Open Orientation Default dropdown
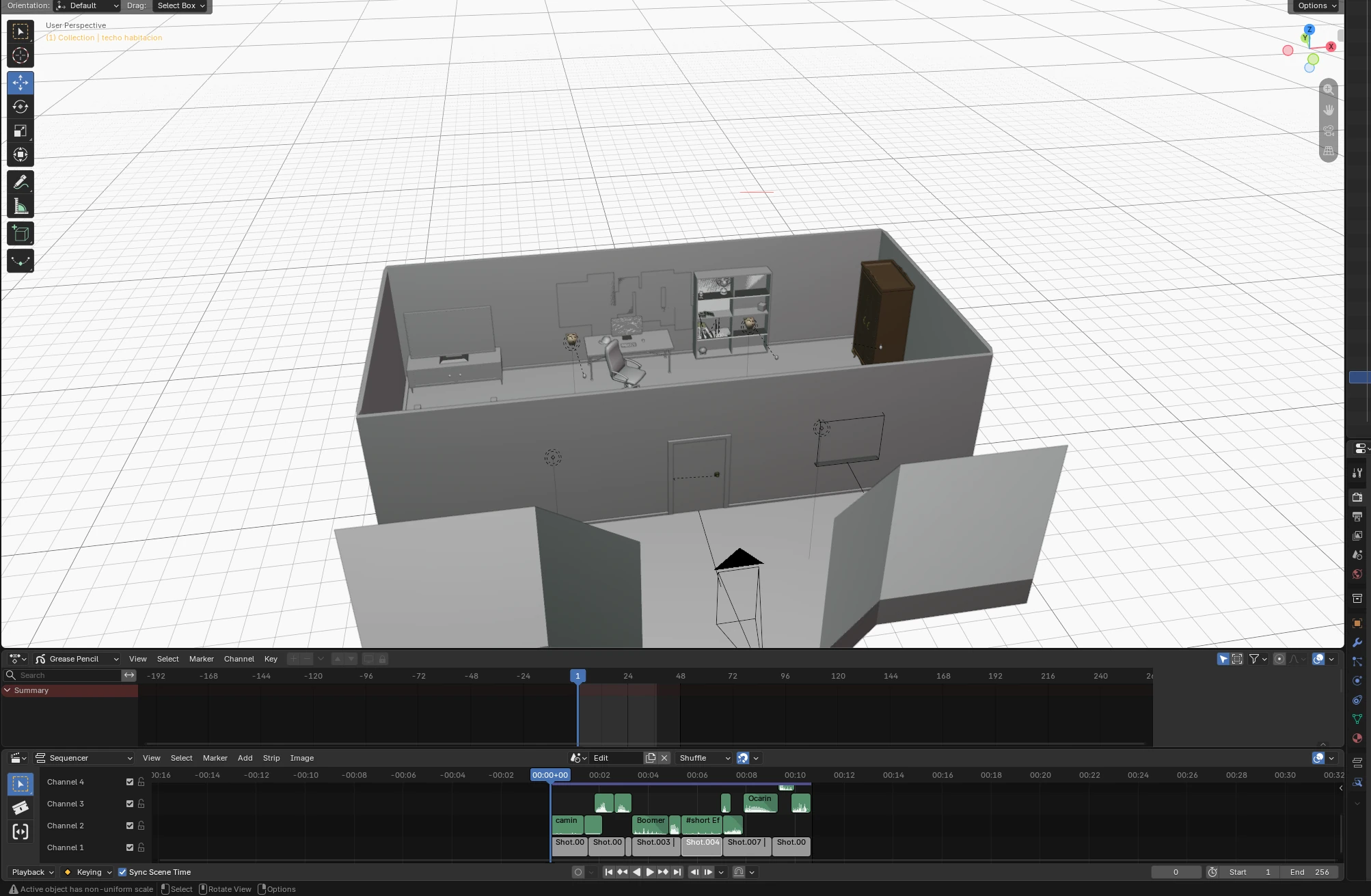The width and height of the screenshot is (1371, 896). pyautogui.click(x=87, y=5)
